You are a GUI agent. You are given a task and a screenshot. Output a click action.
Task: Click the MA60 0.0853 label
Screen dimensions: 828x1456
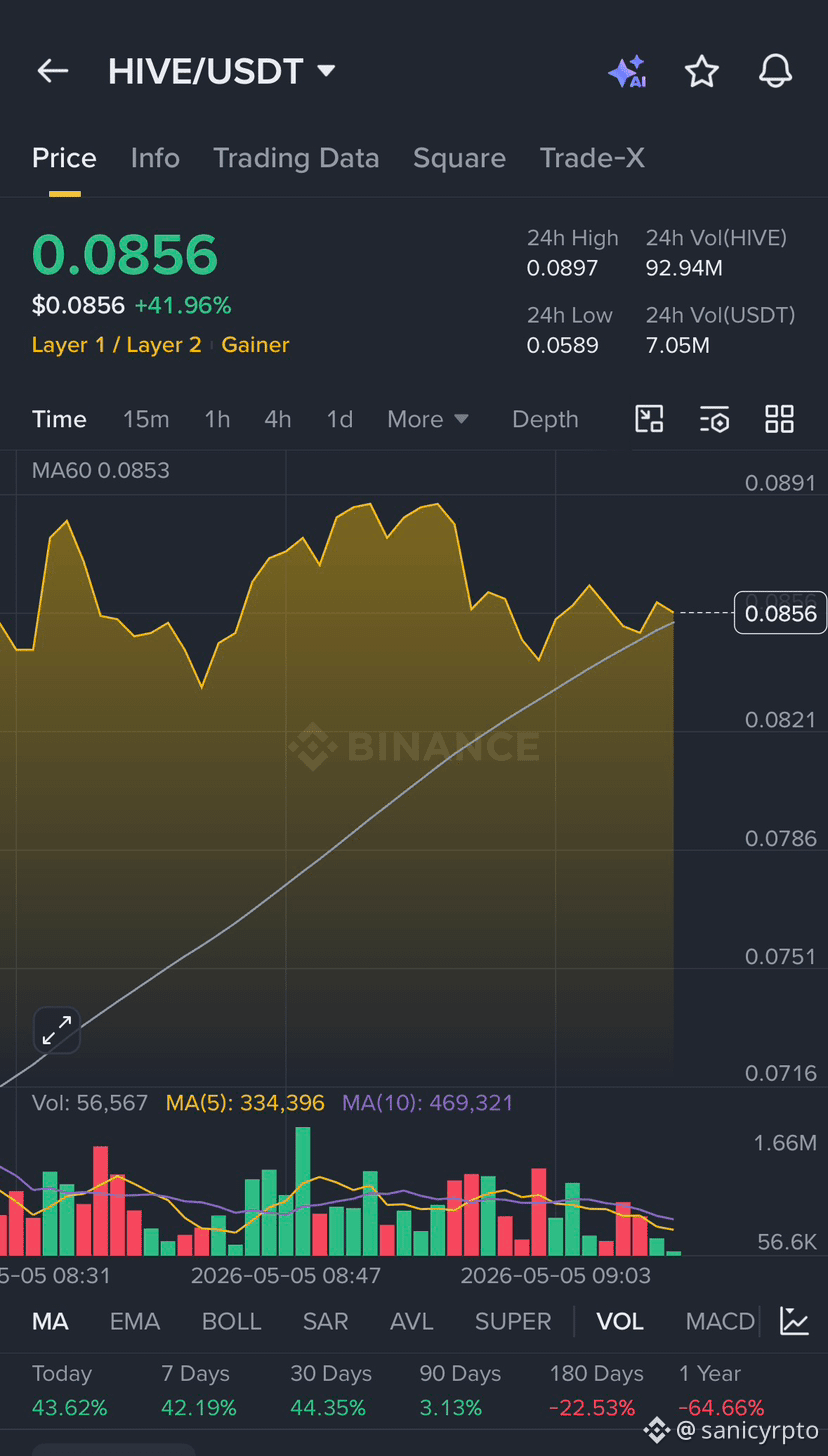coord(100,470)
